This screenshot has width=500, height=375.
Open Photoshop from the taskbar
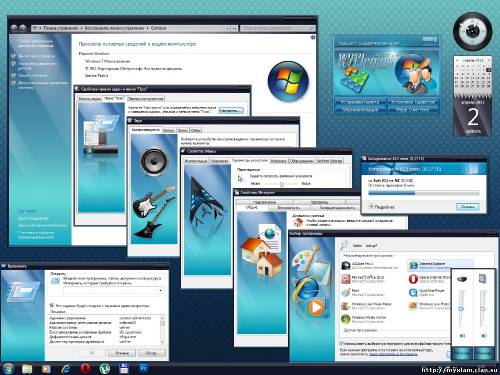point(144,368)
